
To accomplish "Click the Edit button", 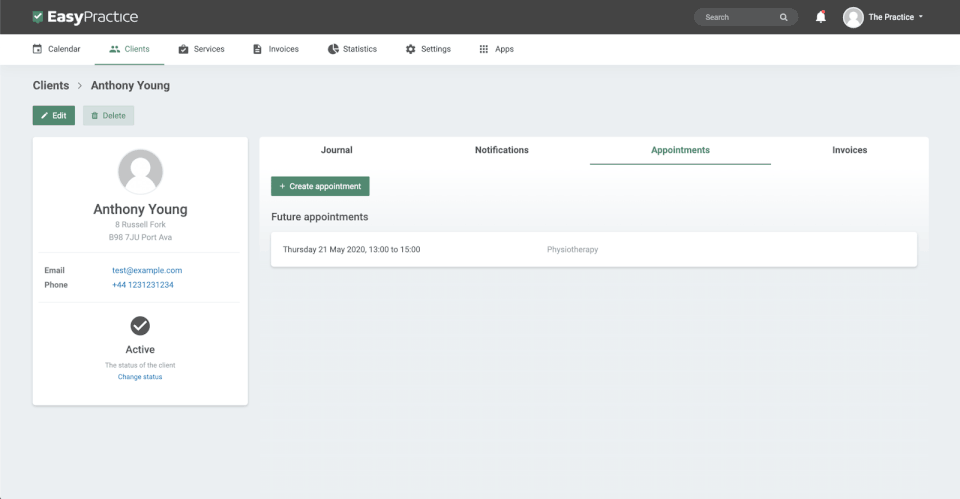I will coord(54,115).
